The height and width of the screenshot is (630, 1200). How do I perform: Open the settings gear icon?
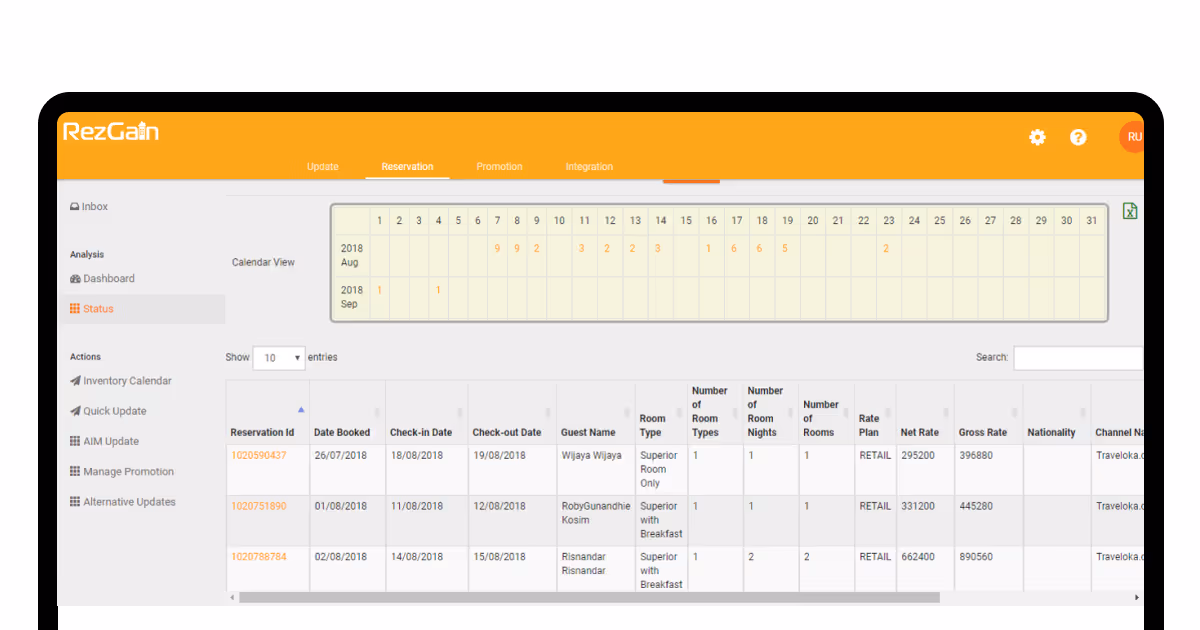click(x=1037, y=137)
